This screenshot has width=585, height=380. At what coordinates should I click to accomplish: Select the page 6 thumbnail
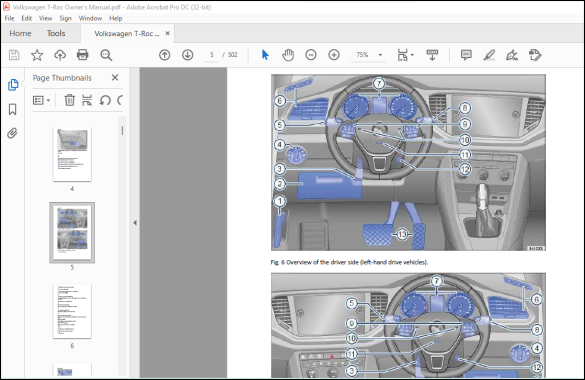pos(72,311)
